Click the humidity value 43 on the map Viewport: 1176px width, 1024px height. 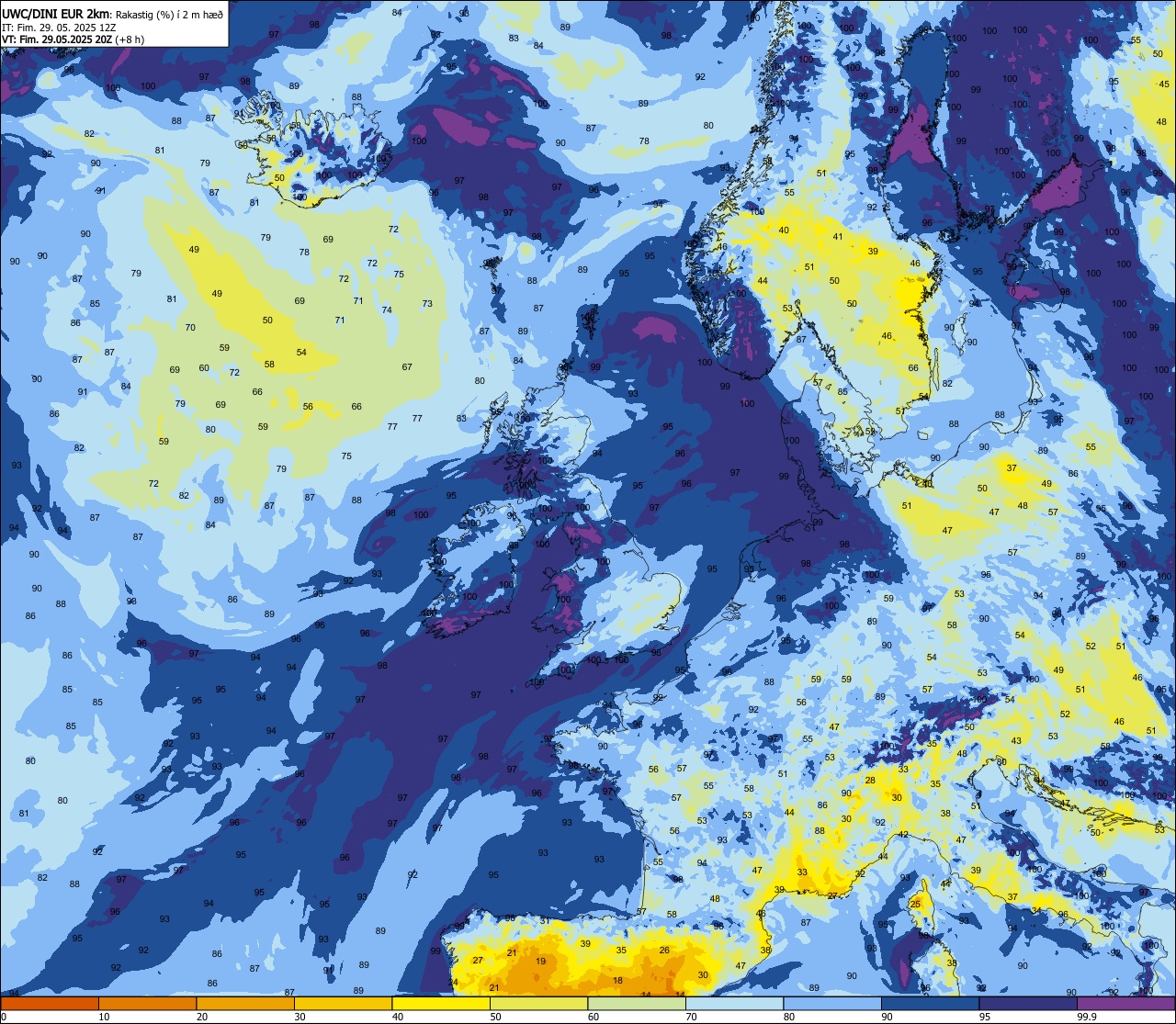[x=1016, y=741]
